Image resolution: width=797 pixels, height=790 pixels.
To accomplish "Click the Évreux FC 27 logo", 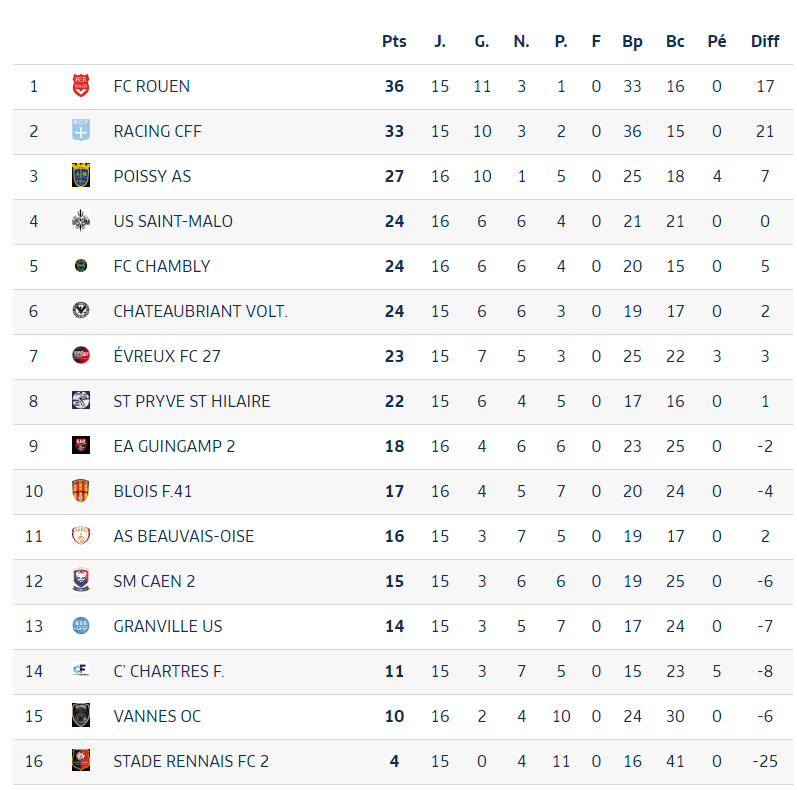I will 81,356.
